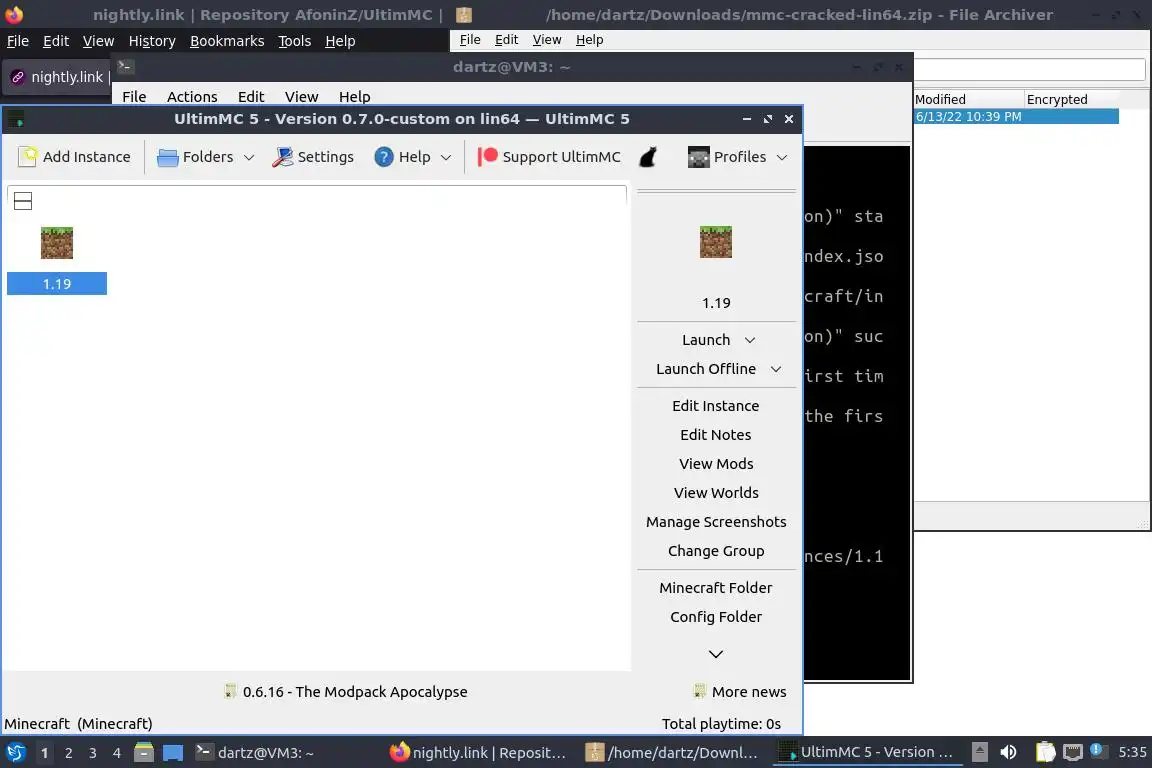This screenshot has width=1152, height=768.
Task: Click the Help toolbar button
Action: pyautogui.click(x=403, y=157)
